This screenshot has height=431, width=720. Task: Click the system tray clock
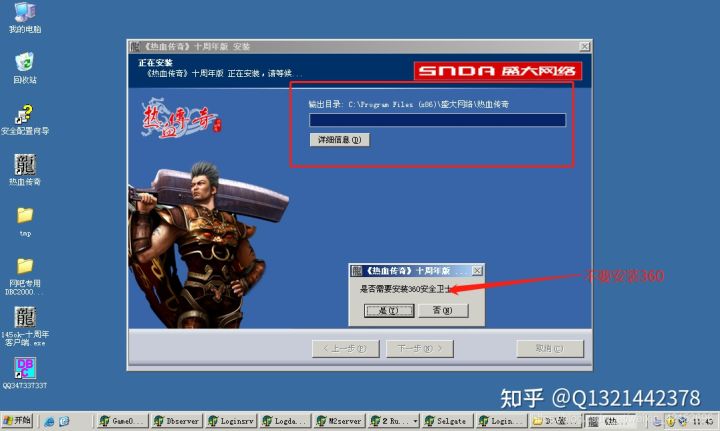[703, 421]
